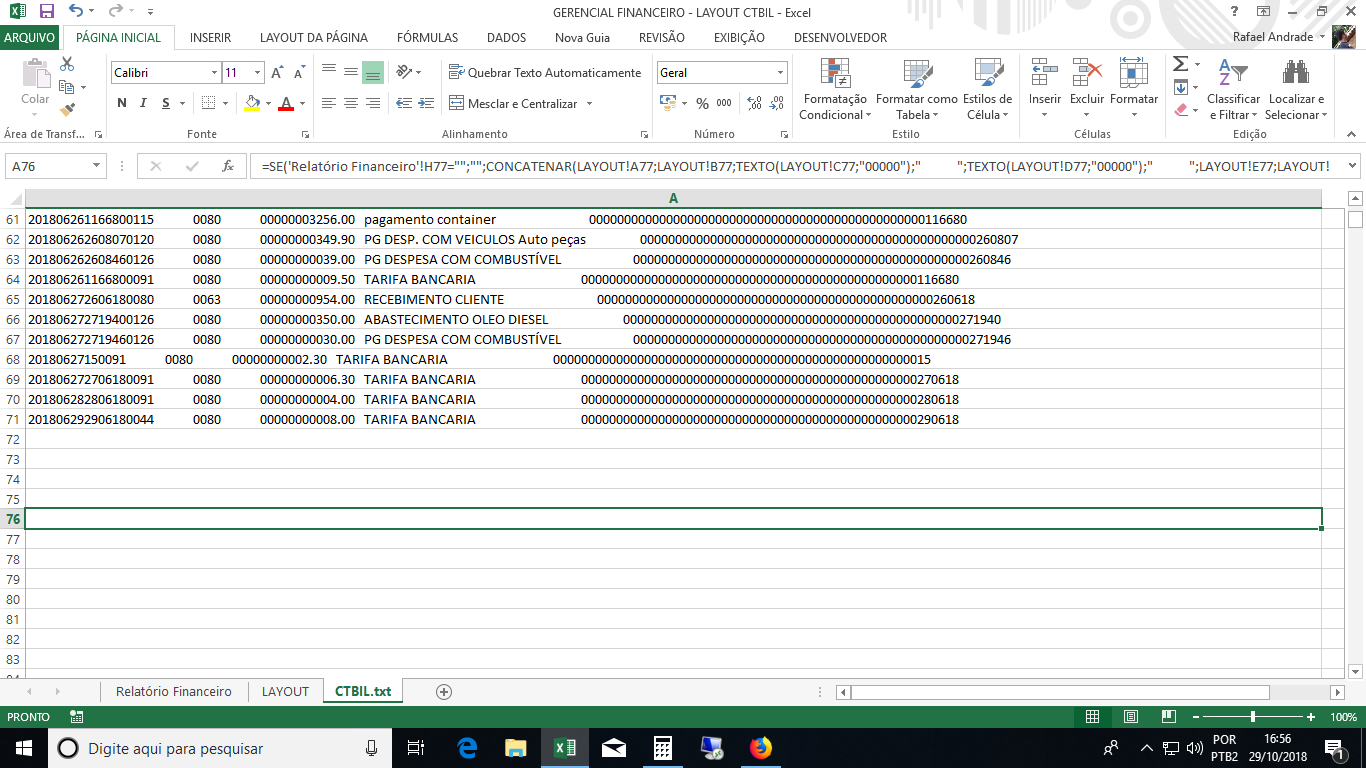The image size is (1366, 768).
Task: Align text to top of cell
Action: [x=329, y=72]
